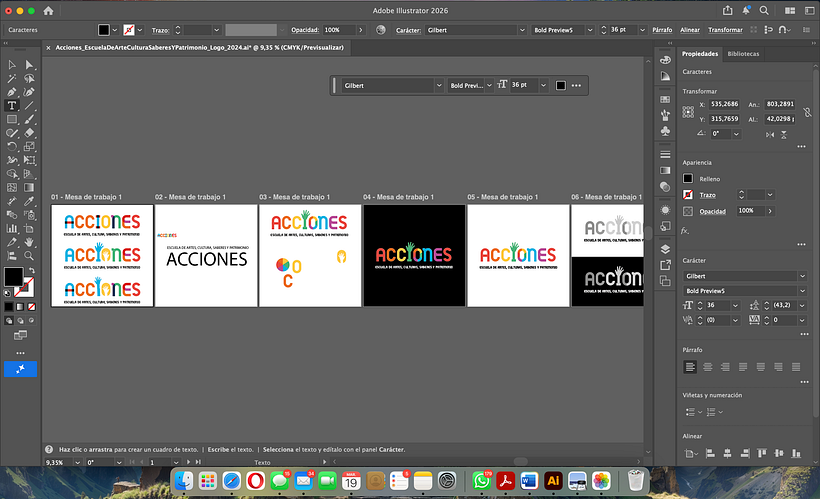The height and width of the screenshot is (499, 820).
Task: Select artboard 04 black logo thumbnail
Action: point(414,255)
